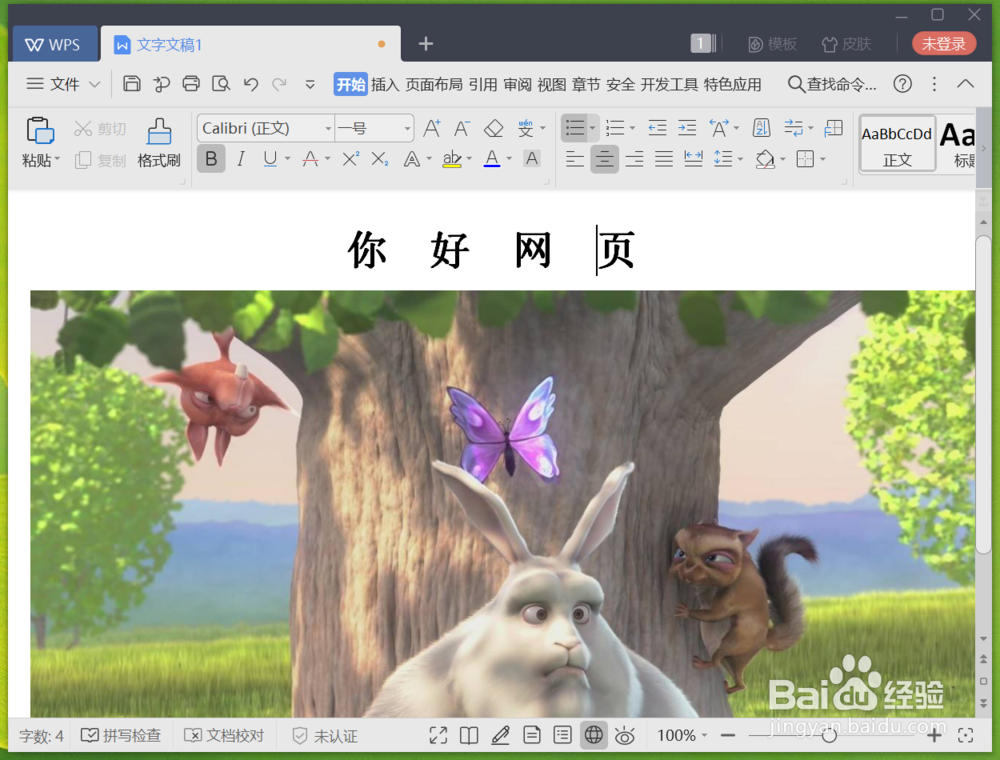Toggle Italic formatting
Image resolution: width=1000 pixels, height=760 pixels.
click(x=240, y=159)
